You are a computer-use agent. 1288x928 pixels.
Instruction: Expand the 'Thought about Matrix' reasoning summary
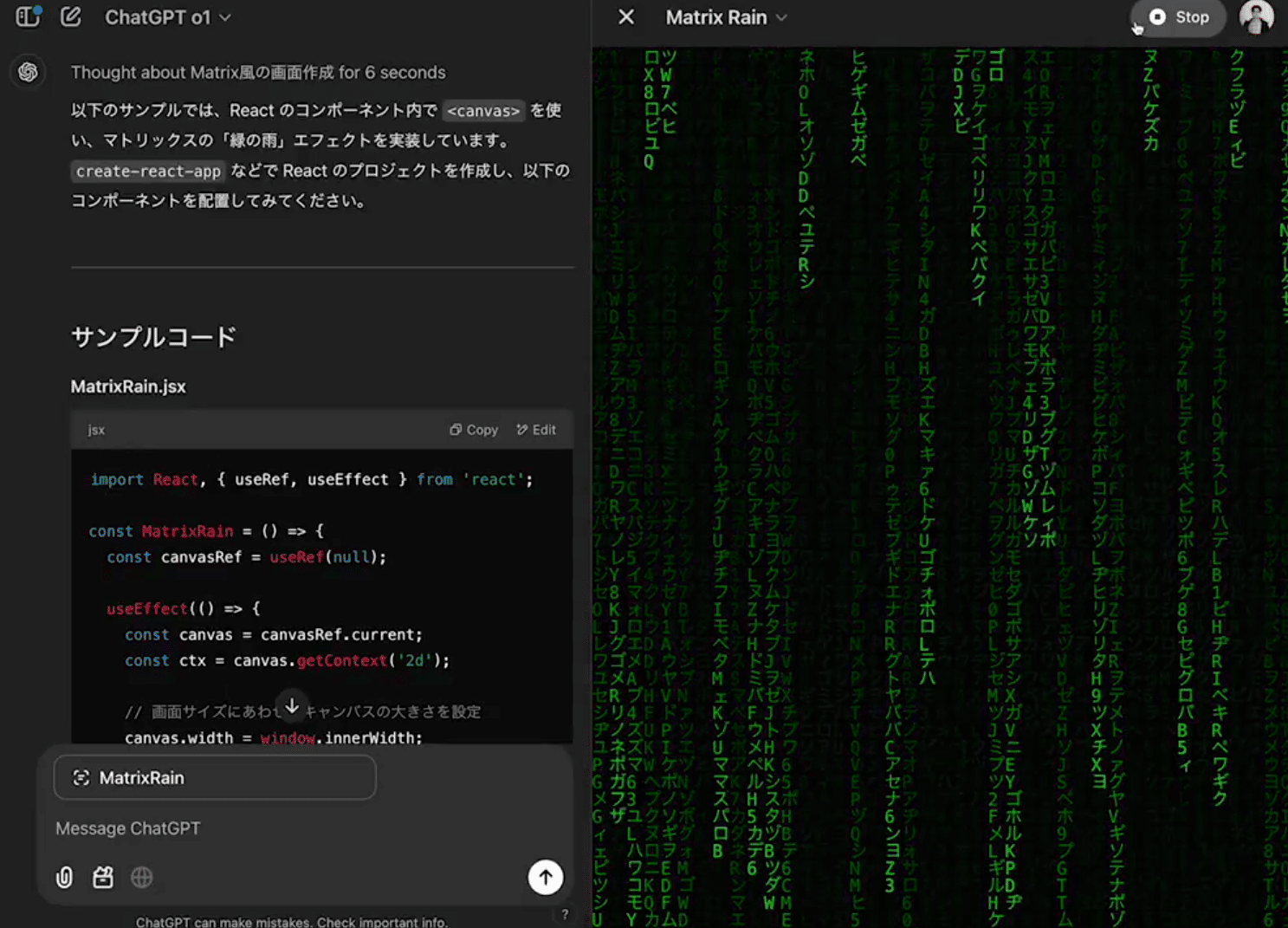pyautogui.click(x=257, y=73)
